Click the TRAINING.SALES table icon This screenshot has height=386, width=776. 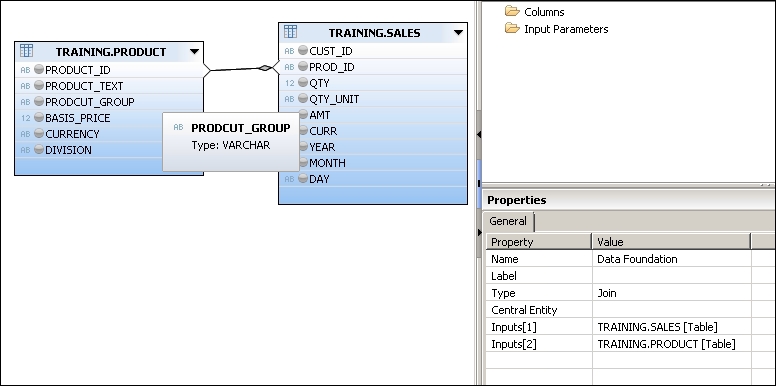click(291, 32)
